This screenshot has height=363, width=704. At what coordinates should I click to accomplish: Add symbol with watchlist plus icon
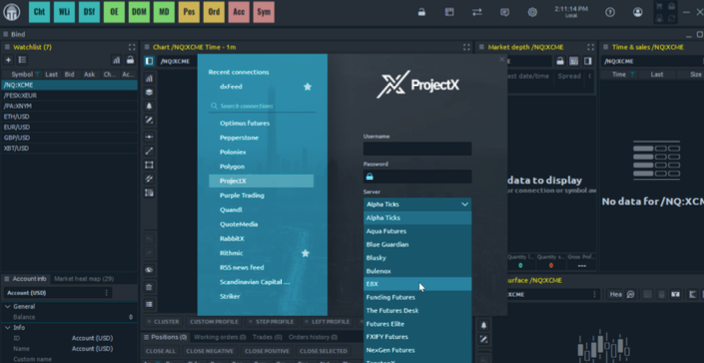[9, 60]
